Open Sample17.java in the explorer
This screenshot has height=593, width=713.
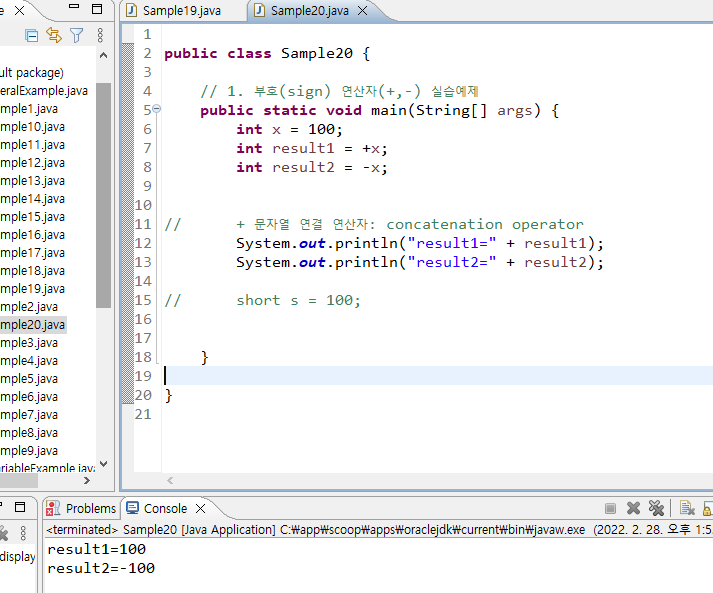pyautogui.click(x=32, y=253)
